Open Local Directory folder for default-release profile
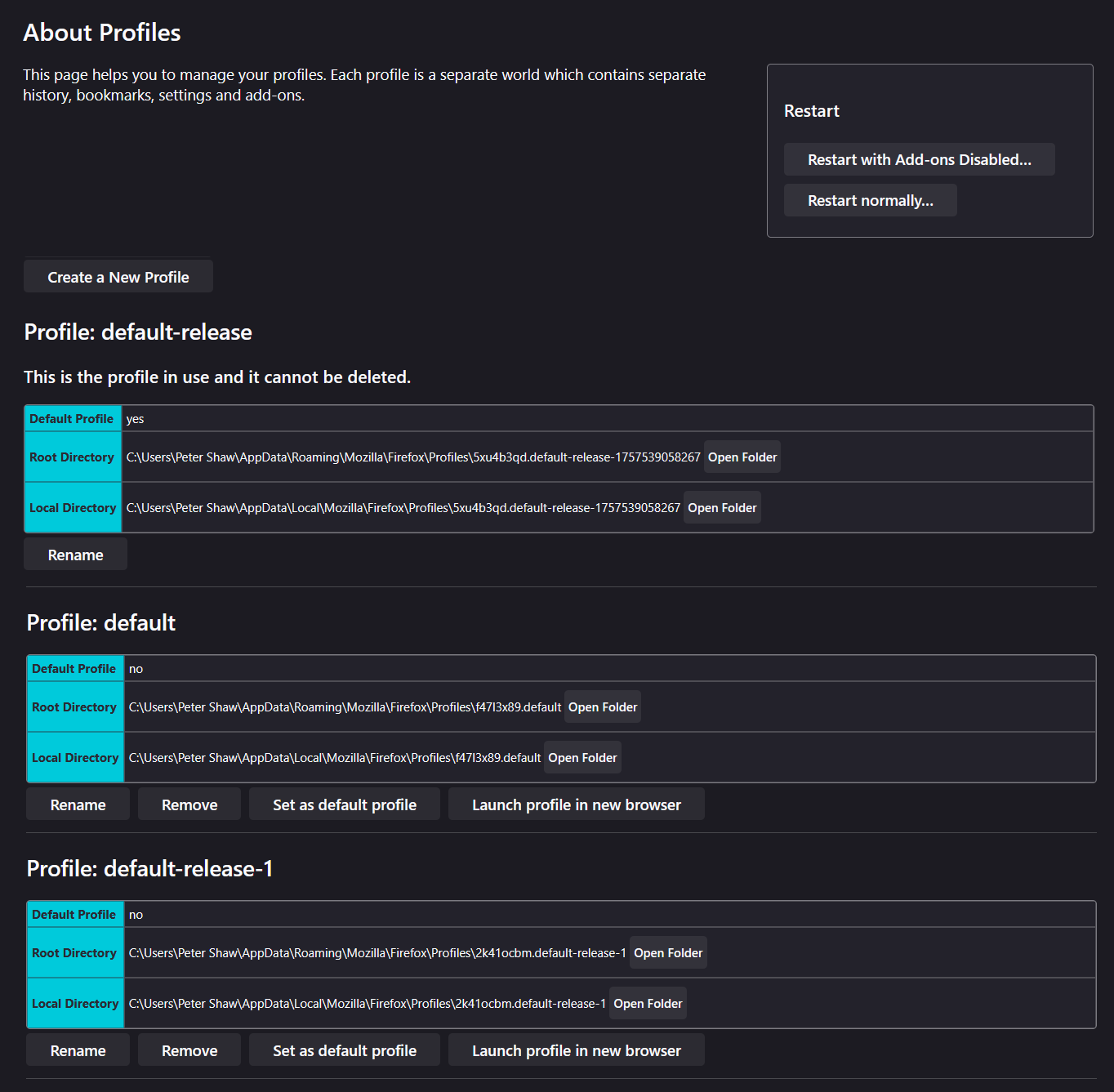The width and height of the screenshot is (1114, 1092). [722, 508]
